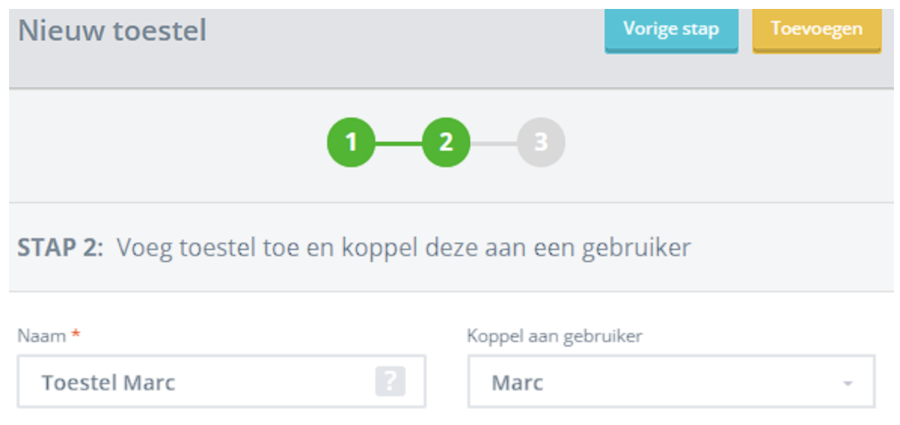Select the Nieuw toestel page title
The image size is (900, 425).
point(112,31)
